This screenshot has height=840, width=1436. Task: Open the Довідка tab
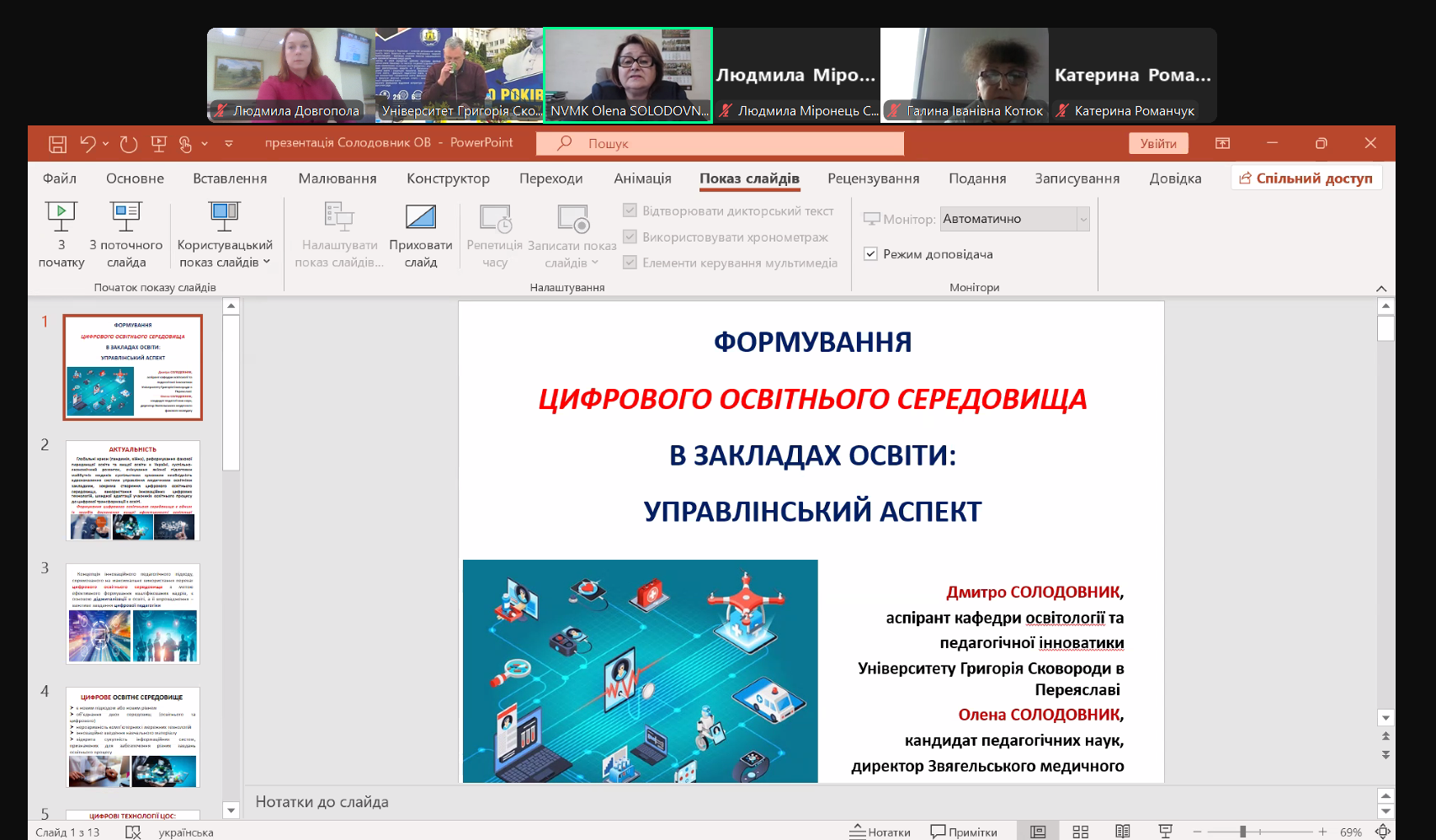[x=1175, y=178]
